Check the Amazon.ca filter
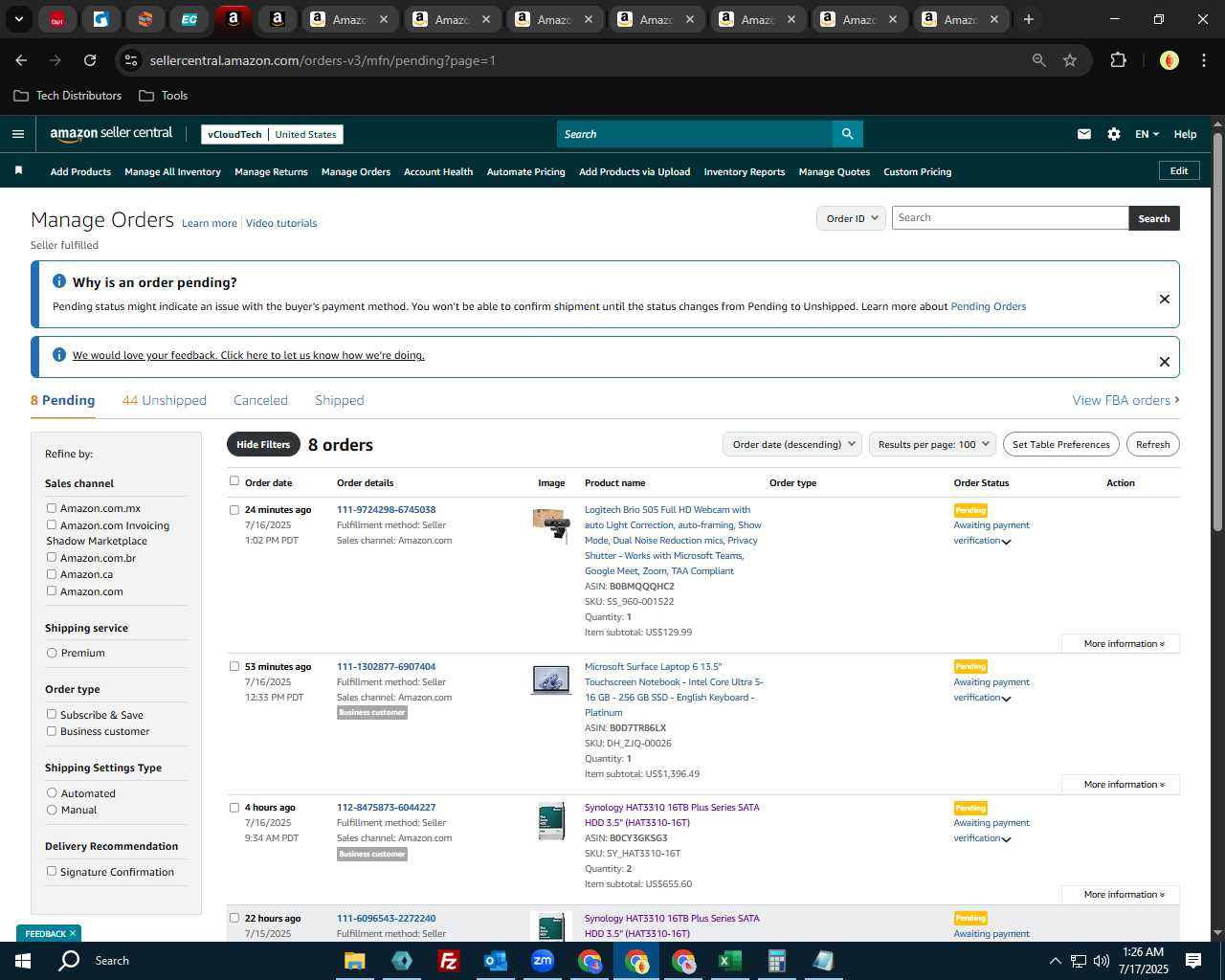1225x980 pixels. click(52, 574)
